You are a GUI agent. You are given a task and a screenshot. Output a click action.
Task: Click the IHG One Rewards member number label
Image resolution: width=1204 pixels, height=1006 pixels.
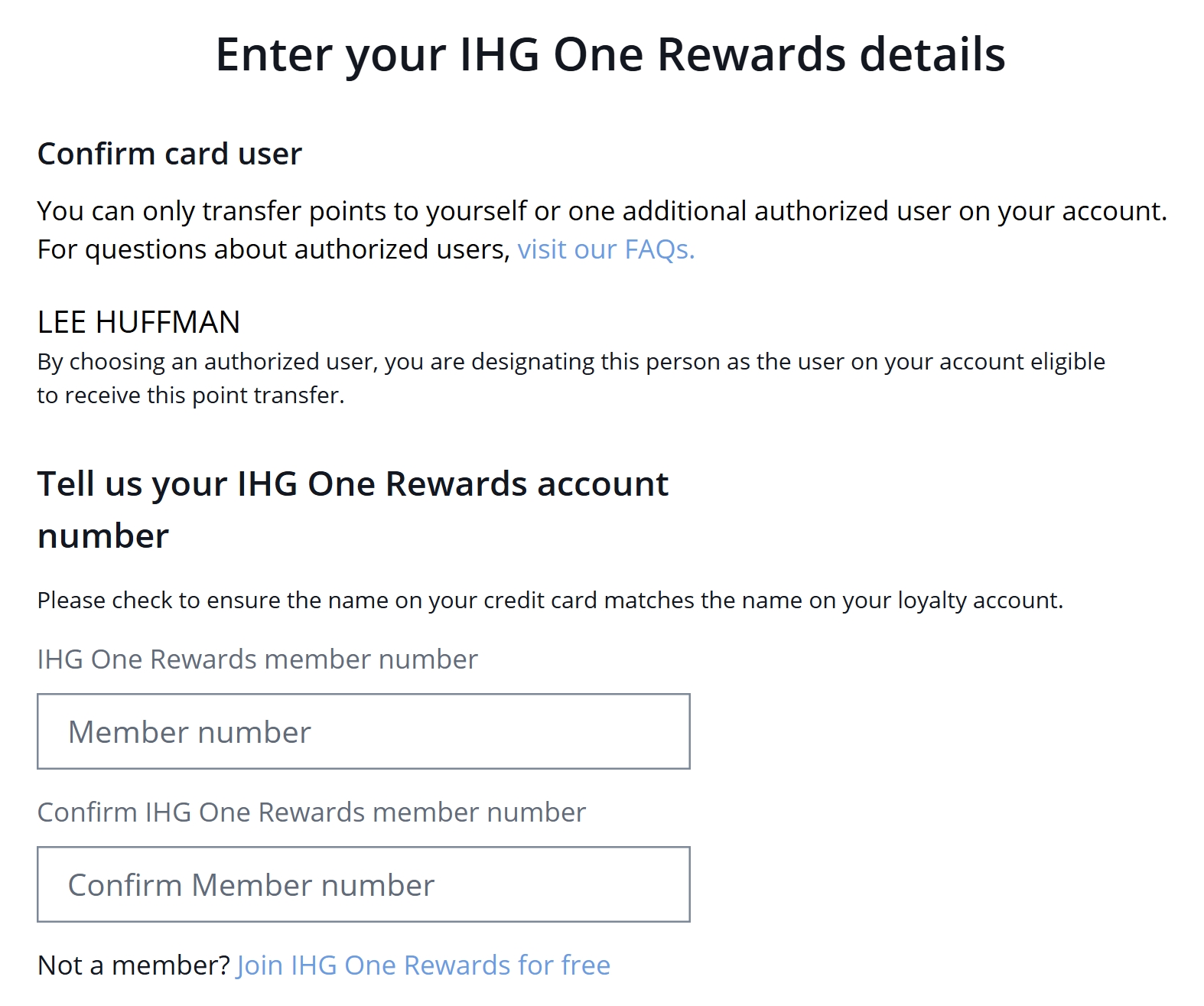(x=257, y=659)
